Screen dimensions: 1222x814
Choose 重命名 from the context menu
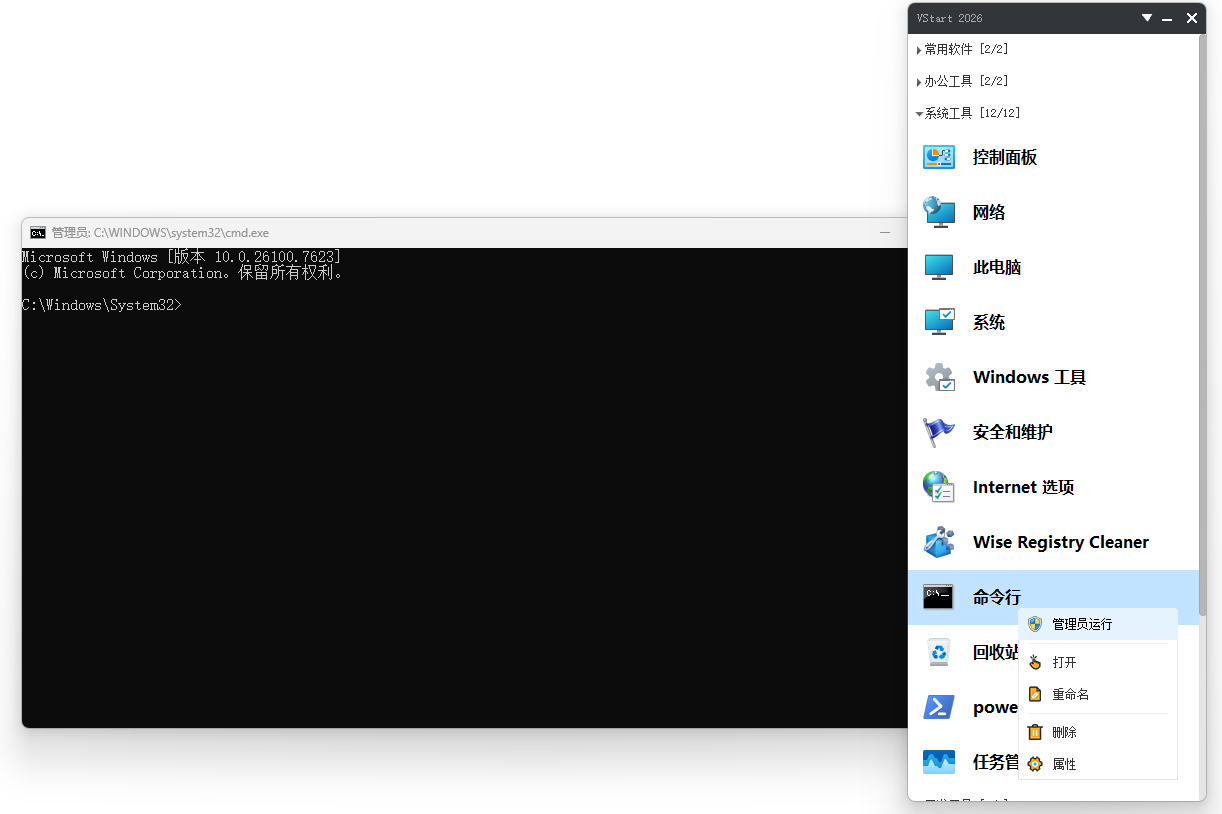coord(1097,694)
